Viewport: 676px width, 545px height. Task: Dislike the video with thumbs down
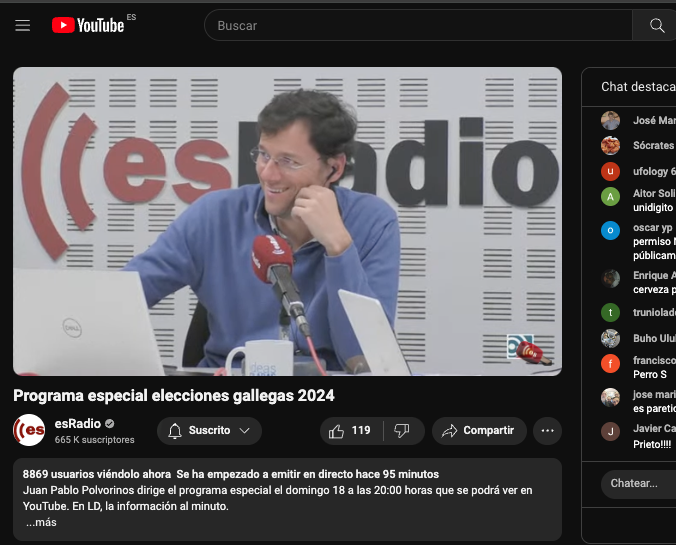(x=402, y=431)
